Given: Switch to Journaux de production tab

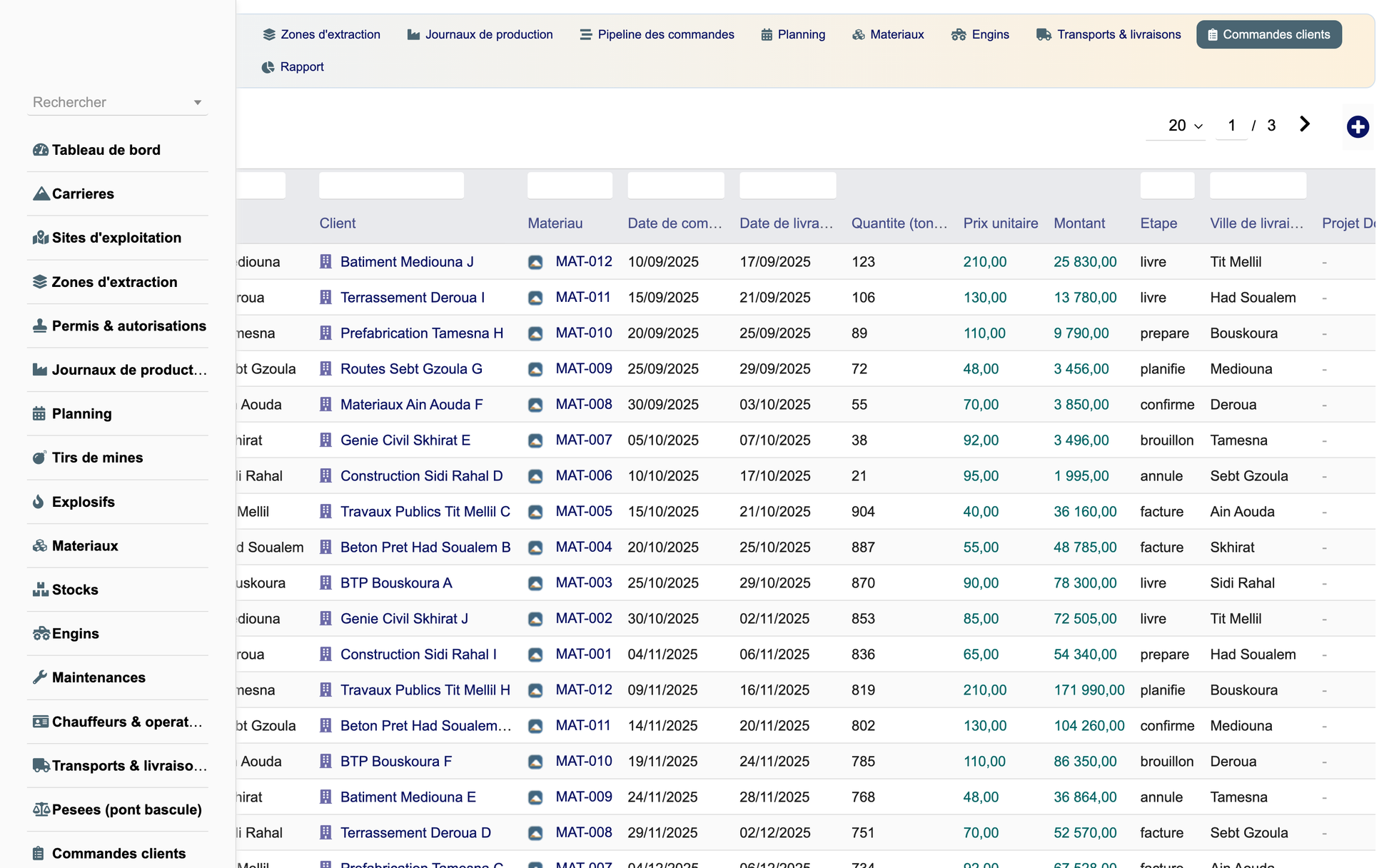Looking at the screenshot, I should click(x=480, y=34).
